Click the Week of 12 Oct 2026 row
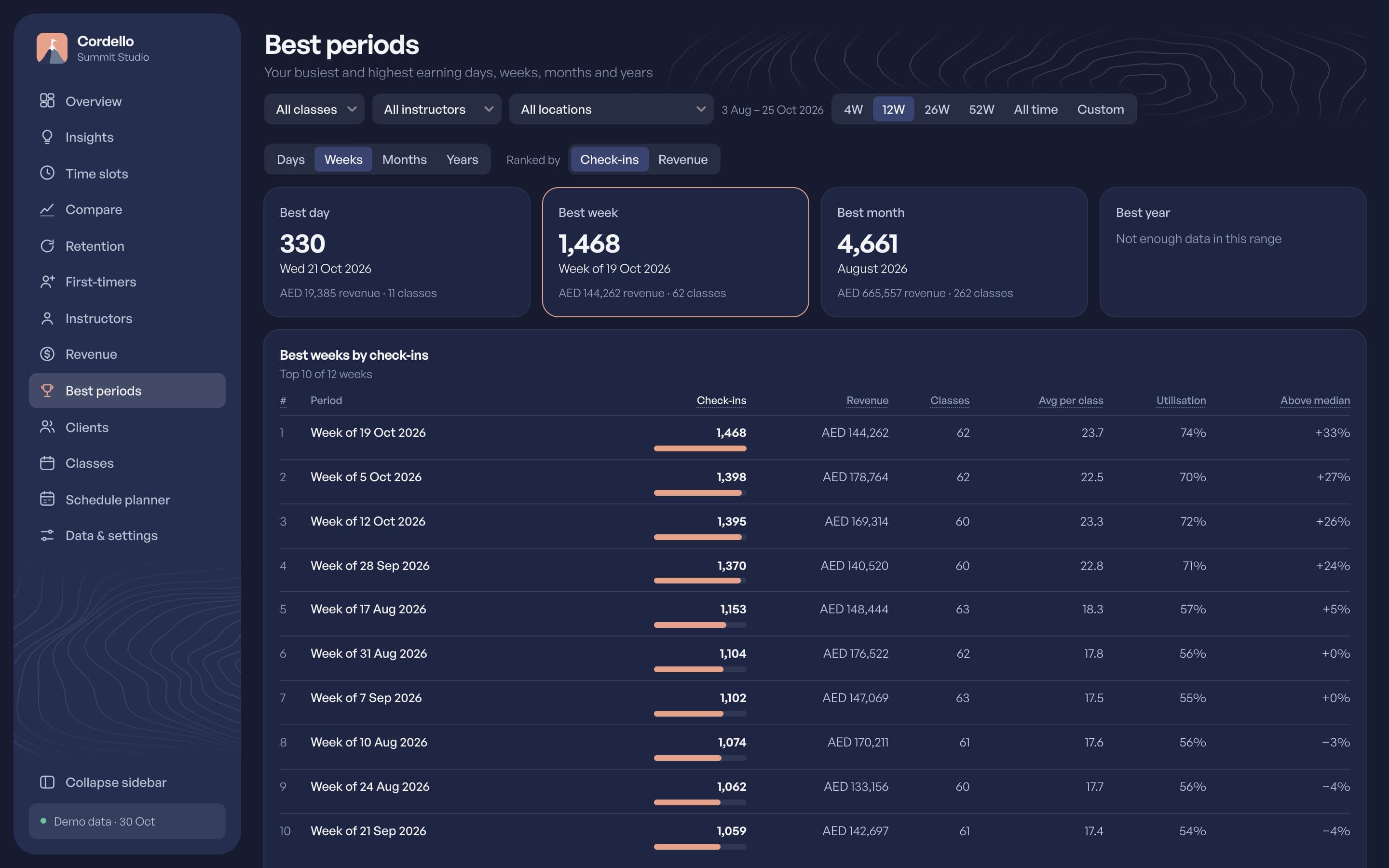 (815, 526)
